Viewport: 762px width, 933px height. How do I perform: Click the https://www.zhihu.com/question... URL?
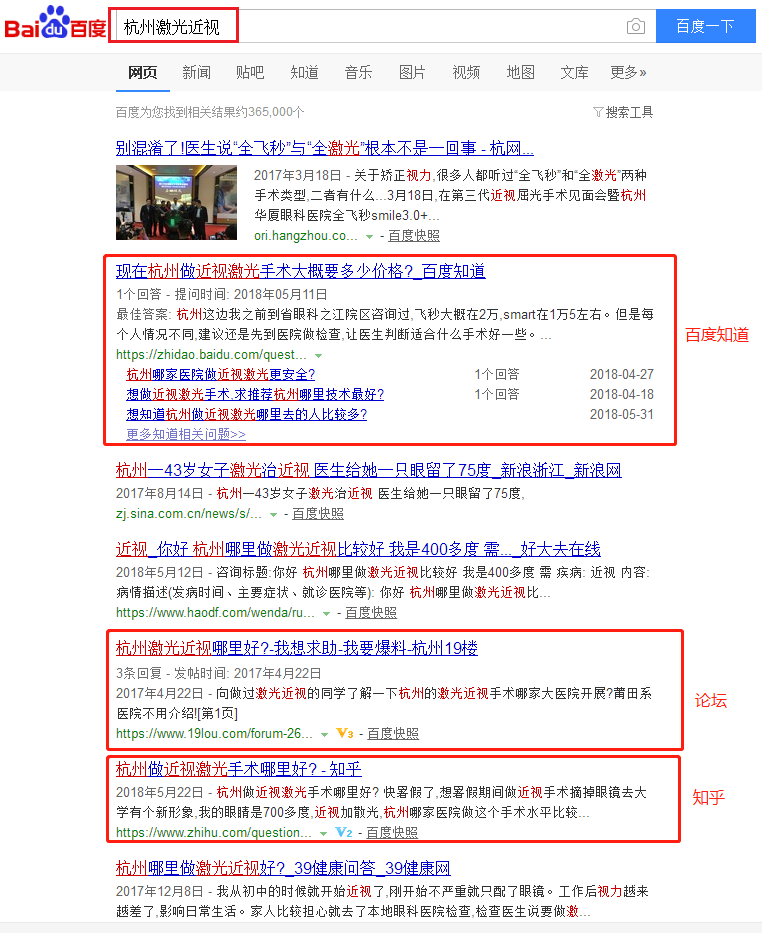coord(214,832)
